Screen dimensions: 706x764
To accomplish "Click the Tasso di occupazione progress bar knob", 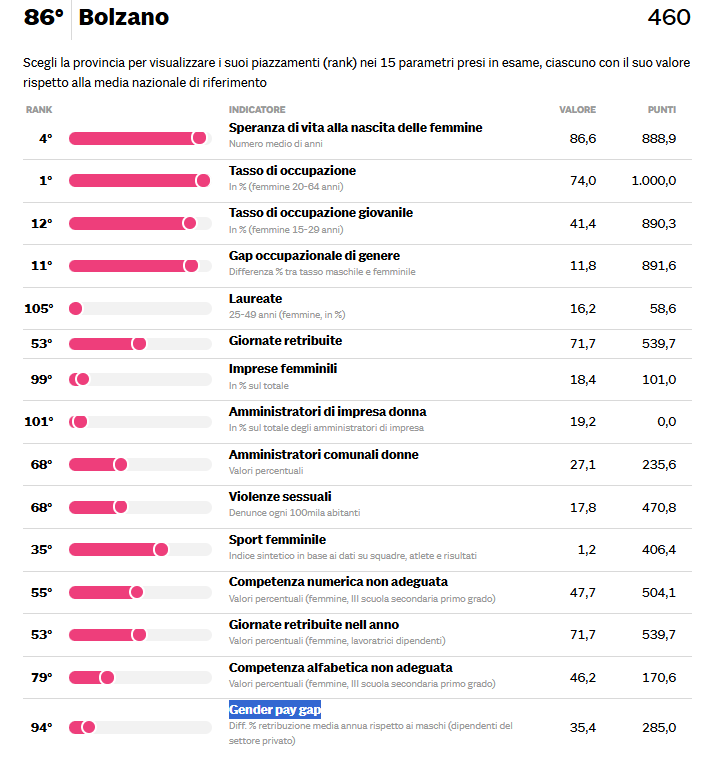I will pyautogui.click(x=203, y=180).
